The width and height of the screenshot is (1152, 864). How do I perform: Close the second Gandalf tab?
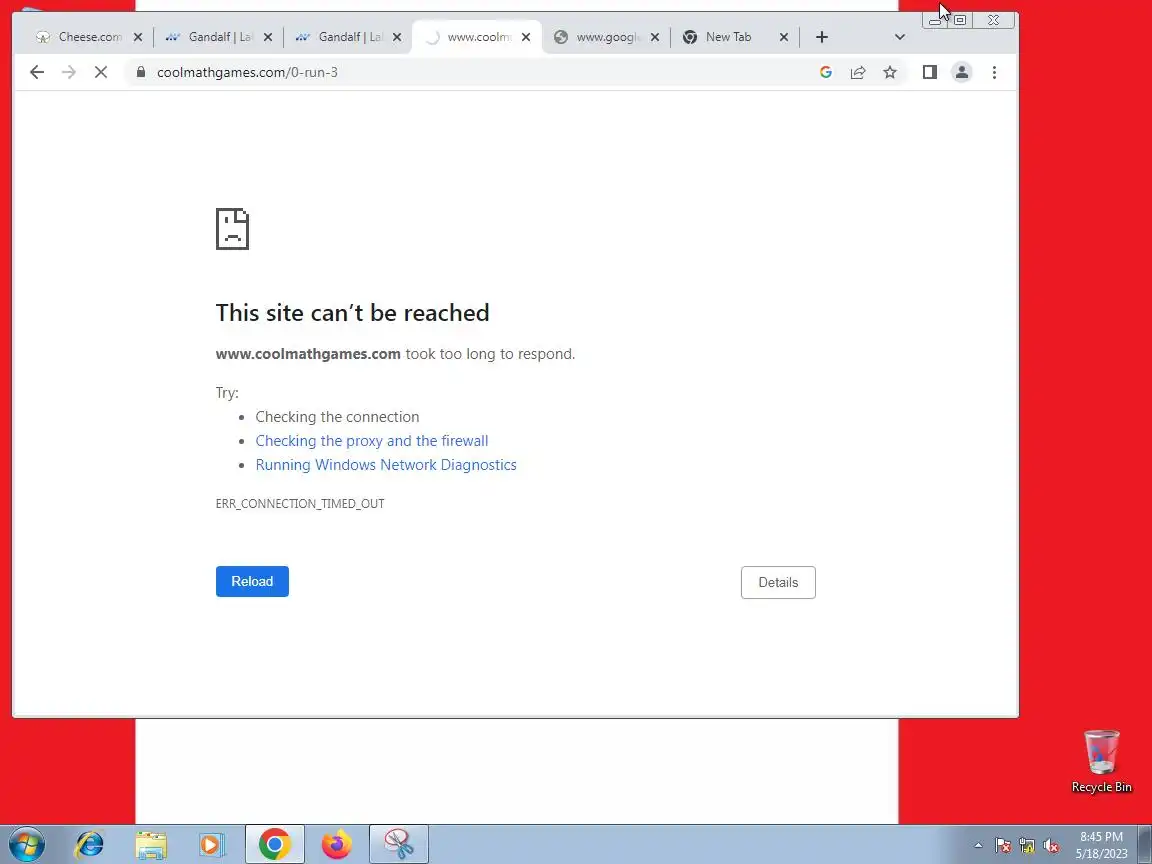397,37
